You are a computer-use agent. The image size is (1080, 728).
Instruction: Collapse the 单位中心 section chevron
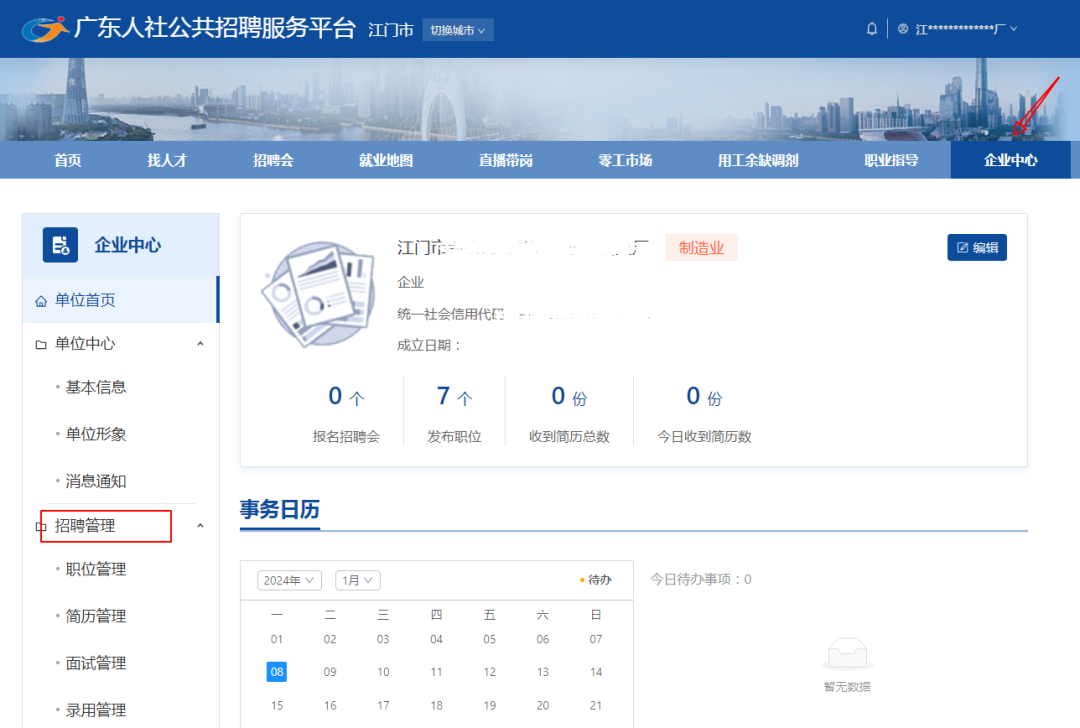coord(201,343)
